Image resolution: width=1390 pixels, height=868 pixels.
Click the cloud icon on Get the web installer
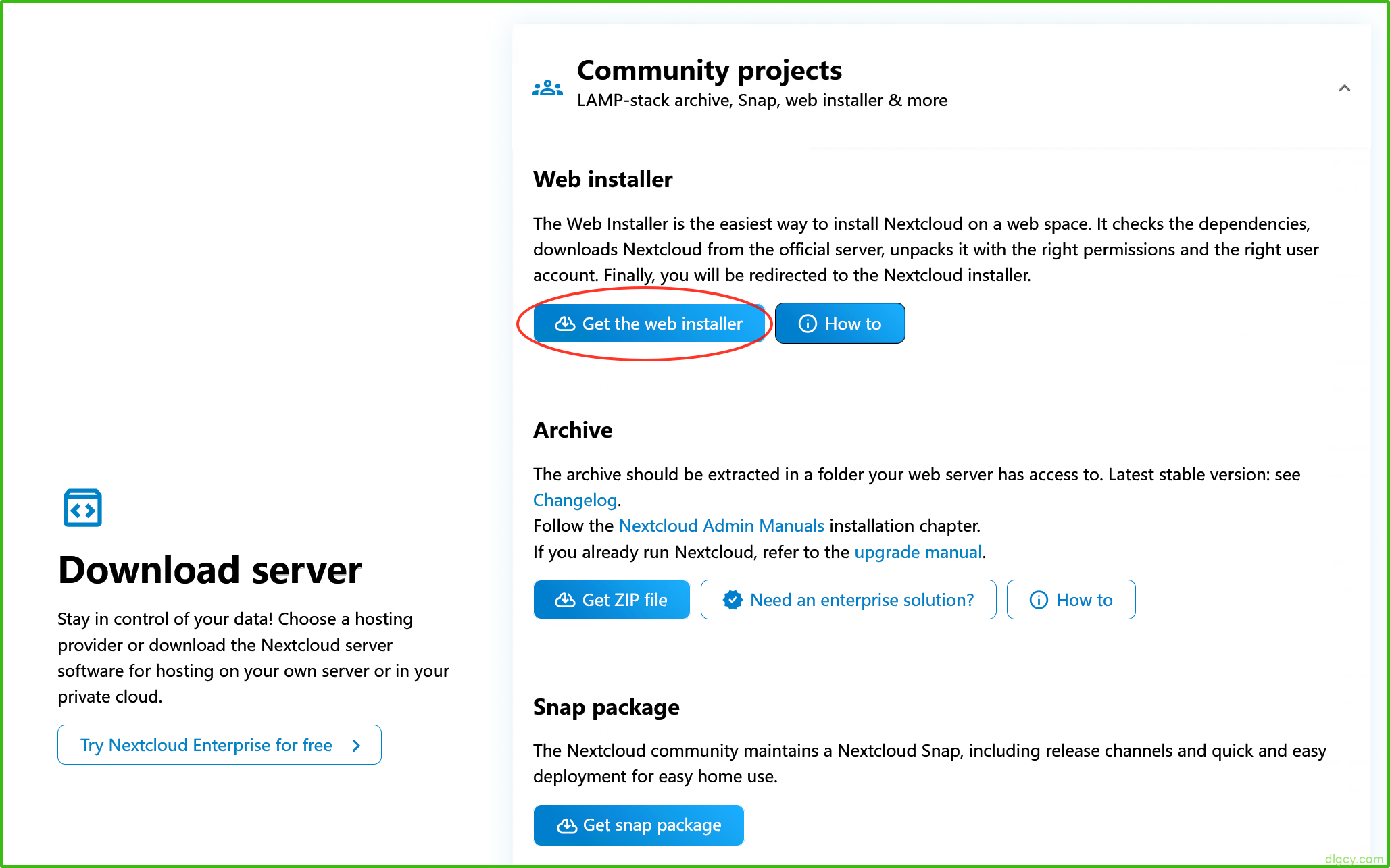[x=565, y=324]
